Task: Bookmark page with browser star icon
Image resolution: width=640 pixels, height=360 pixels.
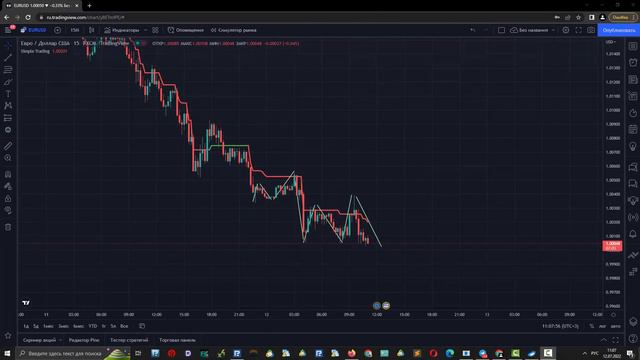Action: point(578,18)
